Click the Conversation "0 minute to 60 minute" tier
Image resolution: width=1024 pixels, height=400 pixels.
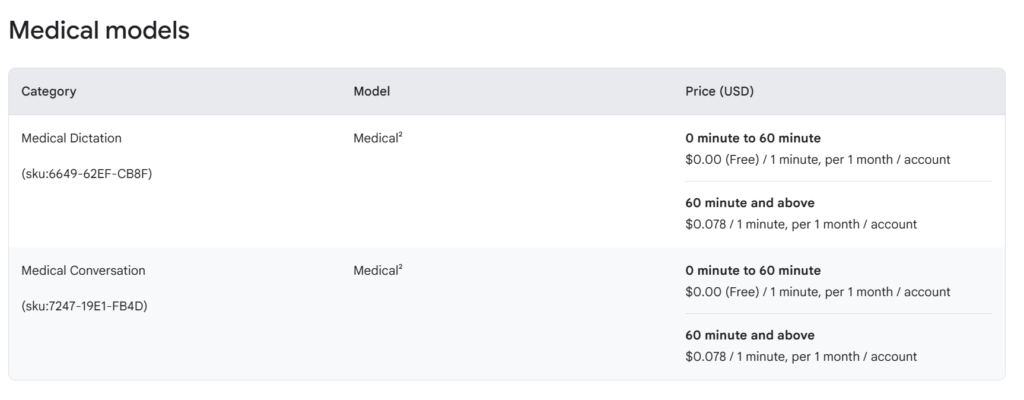click(753, 270)
